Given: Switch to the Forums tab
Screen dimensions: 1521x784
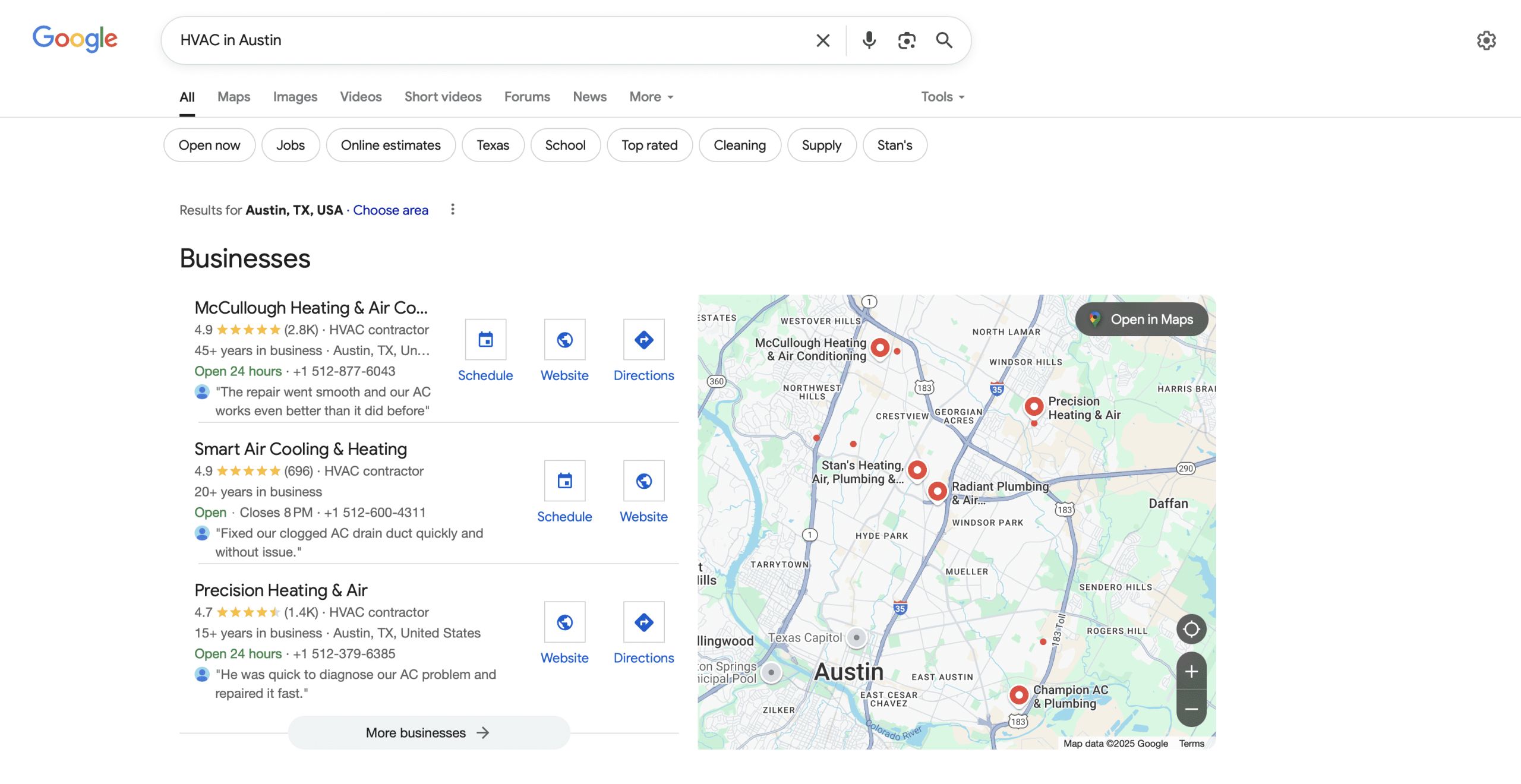Looking at the screenshot, I should [527, 96].
